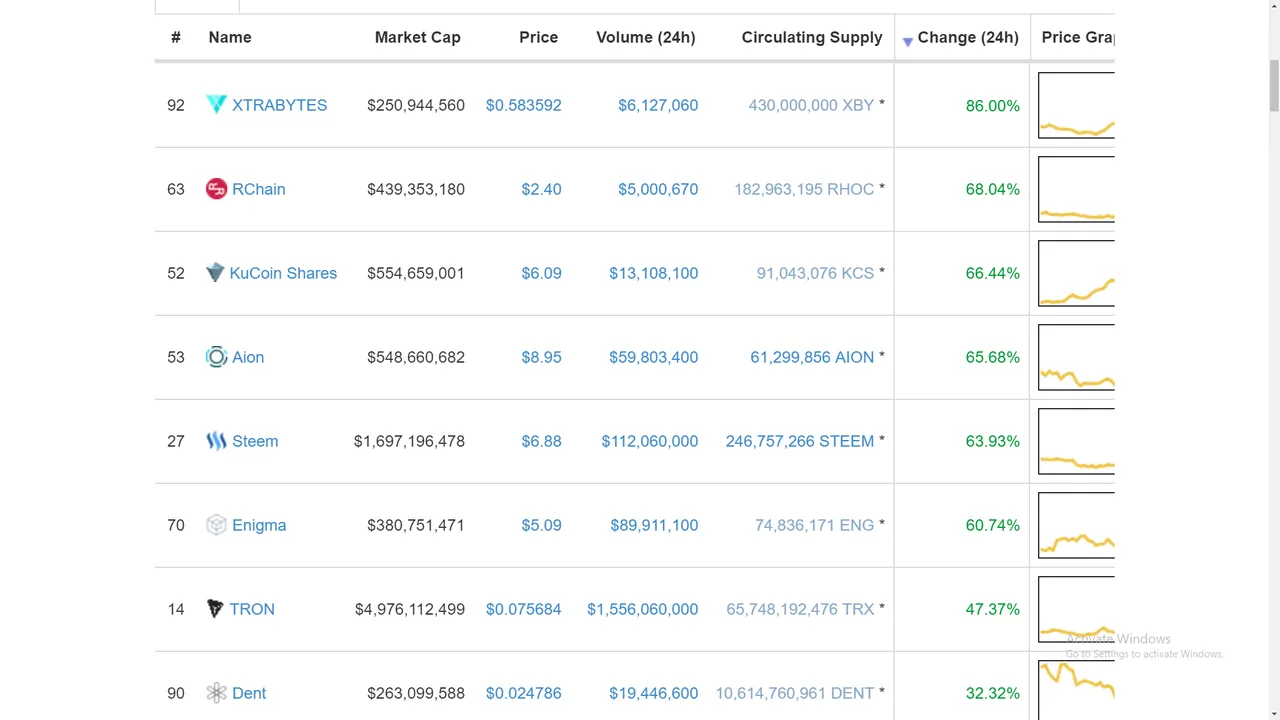The image size is (1280, 720).
Task: Open XTRABYTES volume $6,127,060
Action: pyautogui.click(x=658, y=105)
